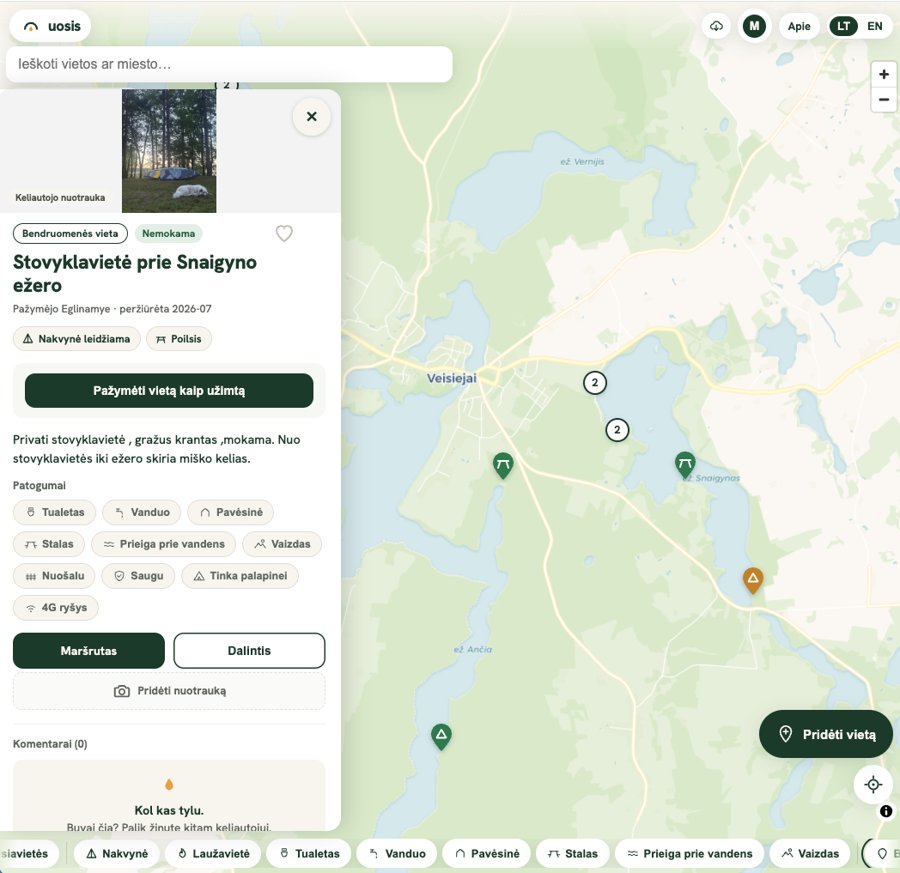Open the M user avatar

click(754, 26)
